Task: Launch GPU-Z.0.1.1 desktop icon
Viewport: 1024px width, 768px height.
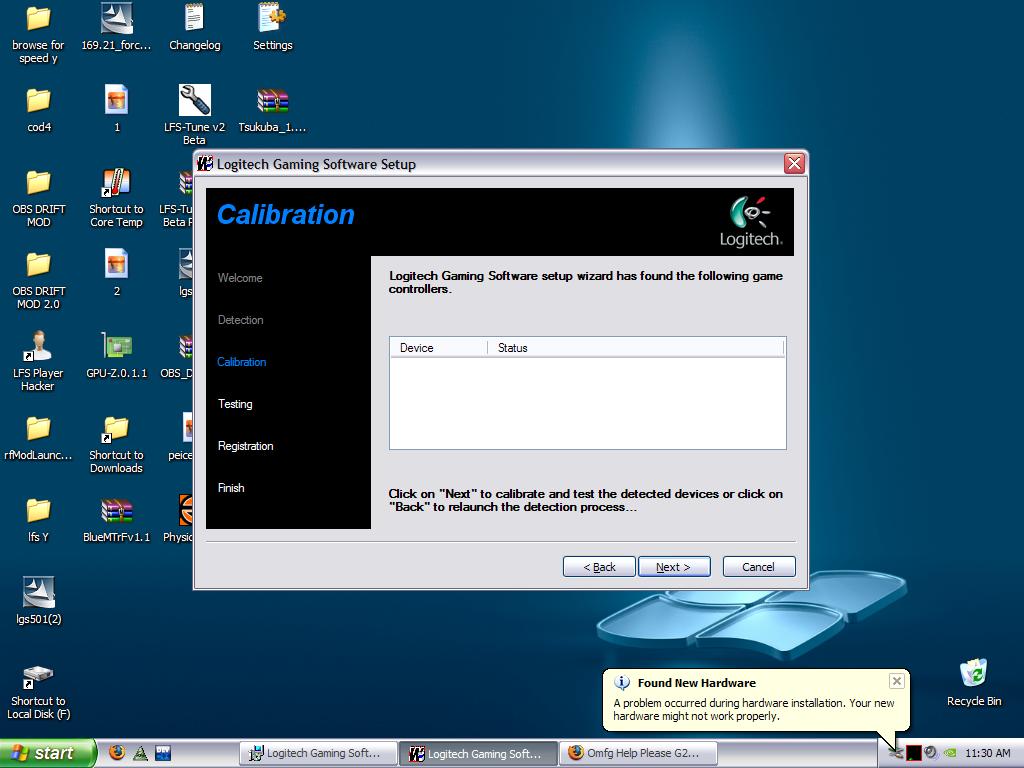Action: tap(116, 356)
